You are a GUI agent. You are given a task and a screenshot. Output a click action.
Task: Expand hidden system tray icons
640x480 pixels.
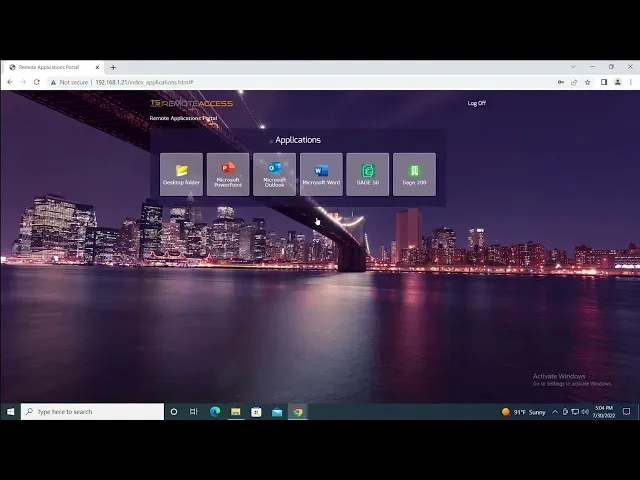[x=555, y=411]
